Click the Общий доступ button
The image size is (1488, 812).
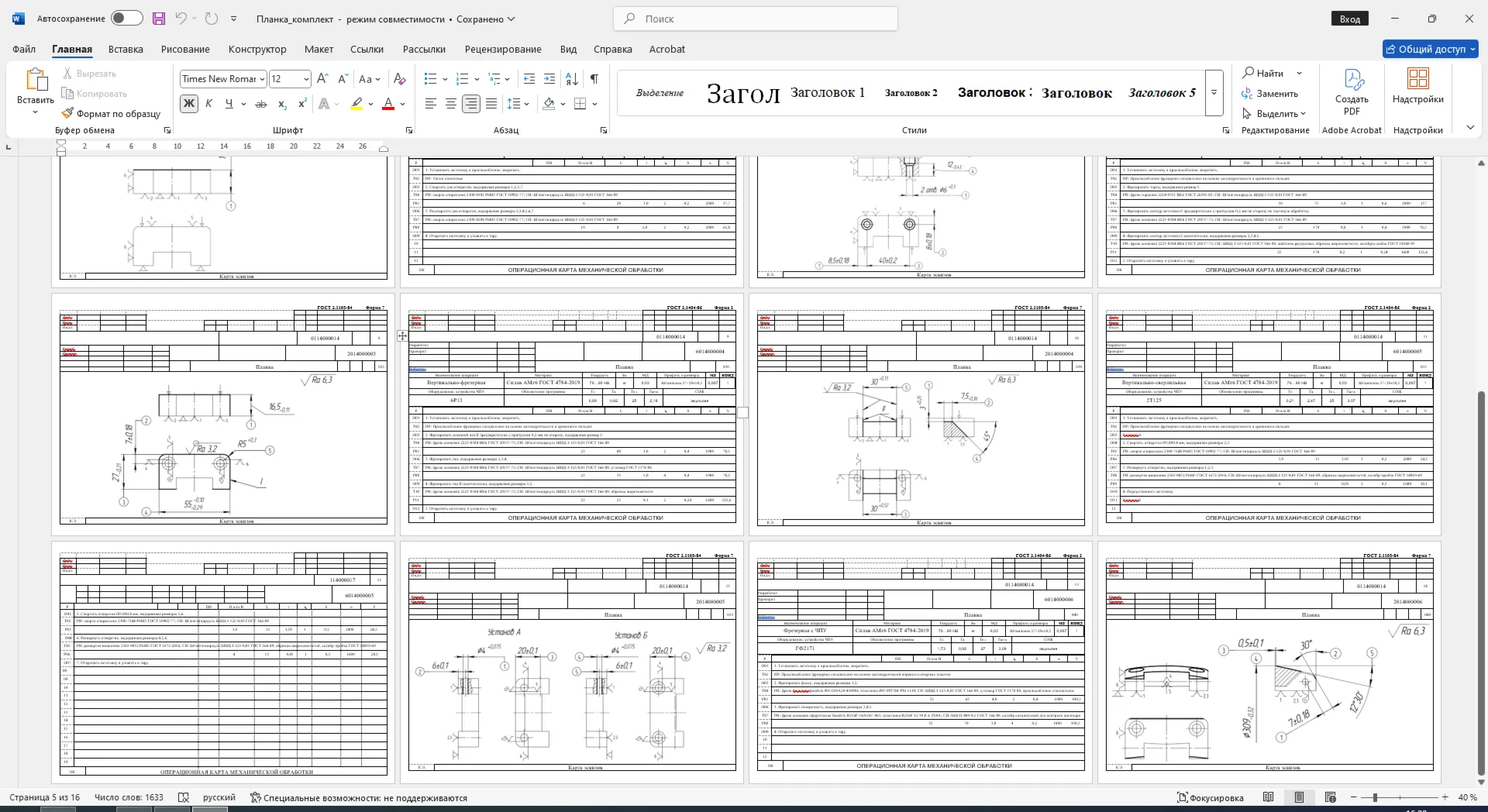pos(1431,49)
